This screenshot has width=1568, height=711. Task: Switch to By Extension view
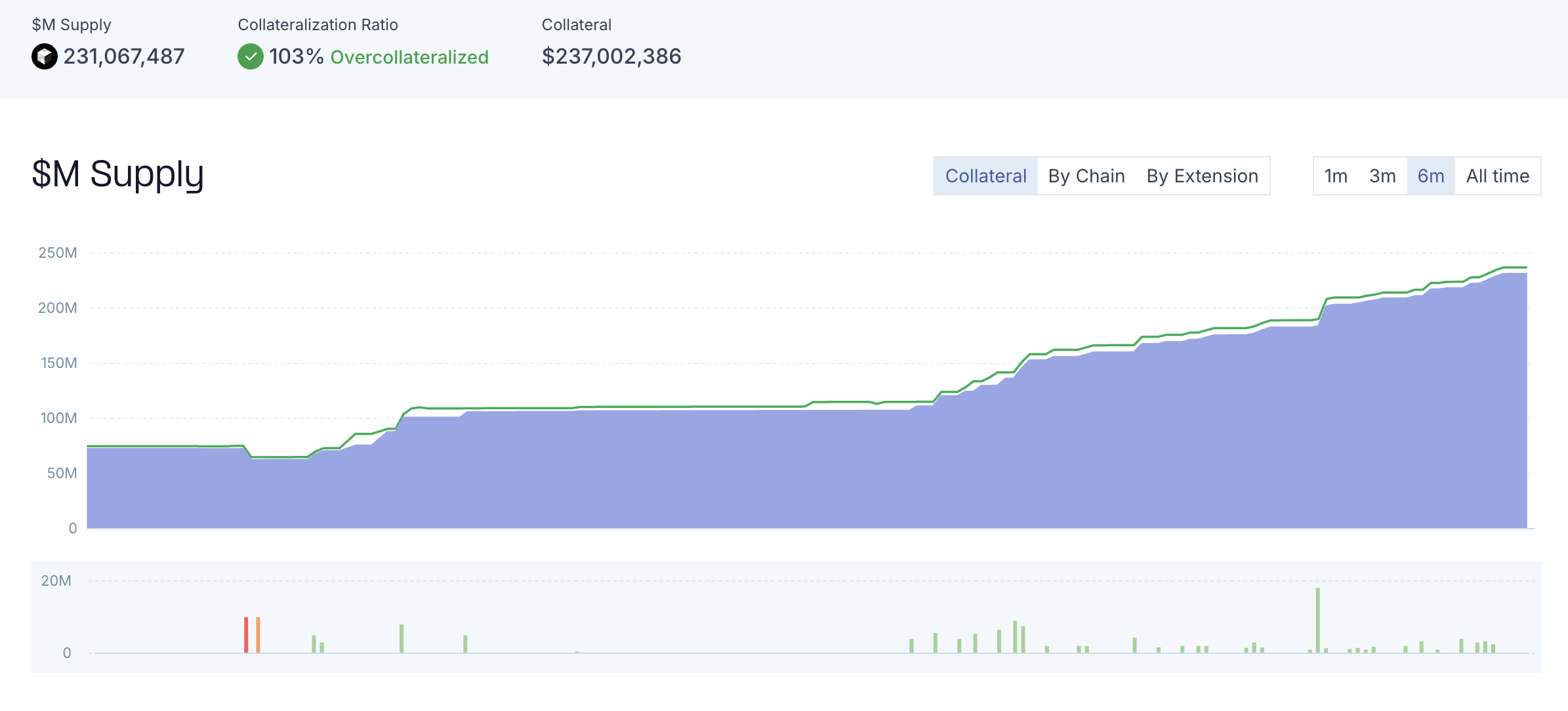(1202, 176)
